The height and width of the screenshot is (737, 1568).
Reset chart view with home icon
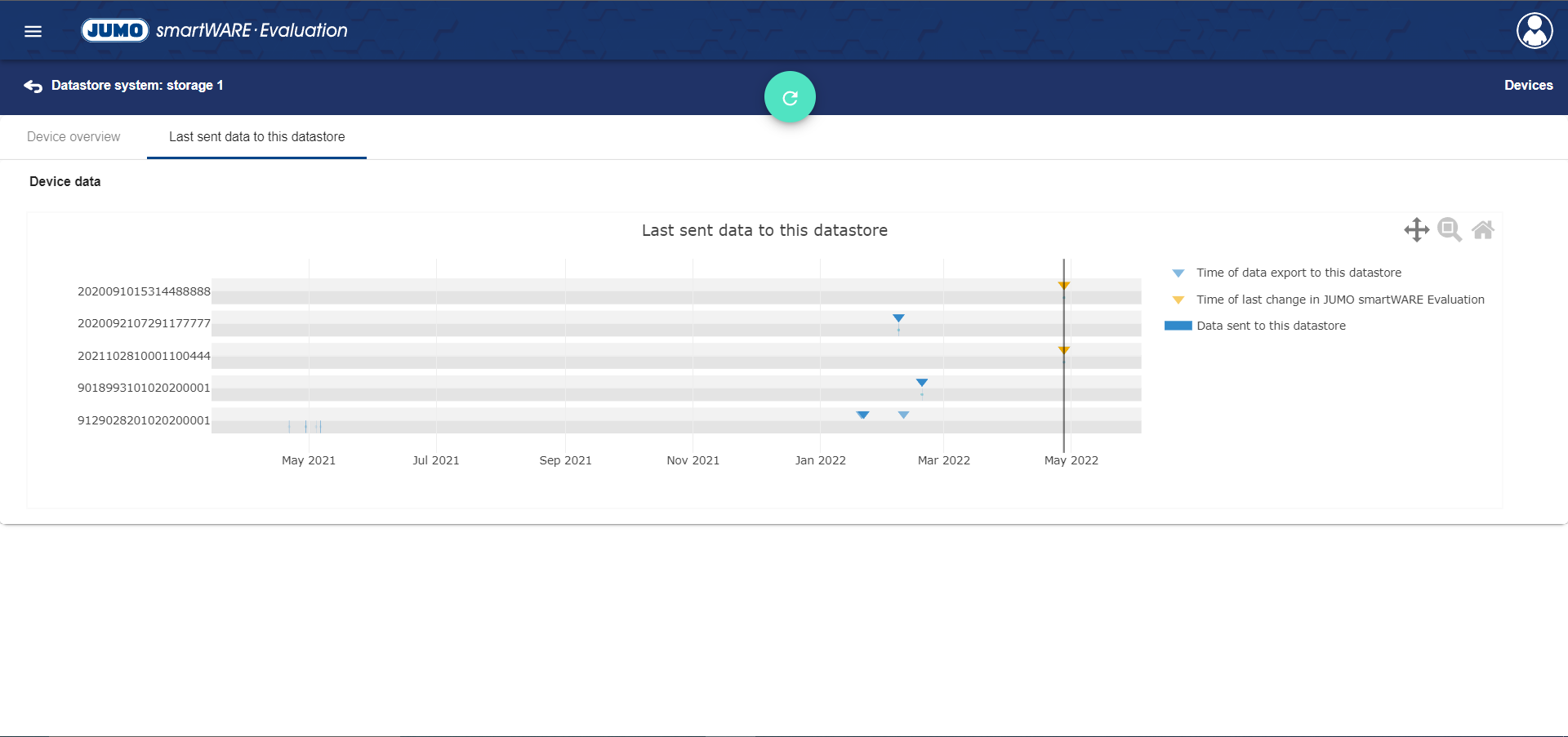point(1483,230)
